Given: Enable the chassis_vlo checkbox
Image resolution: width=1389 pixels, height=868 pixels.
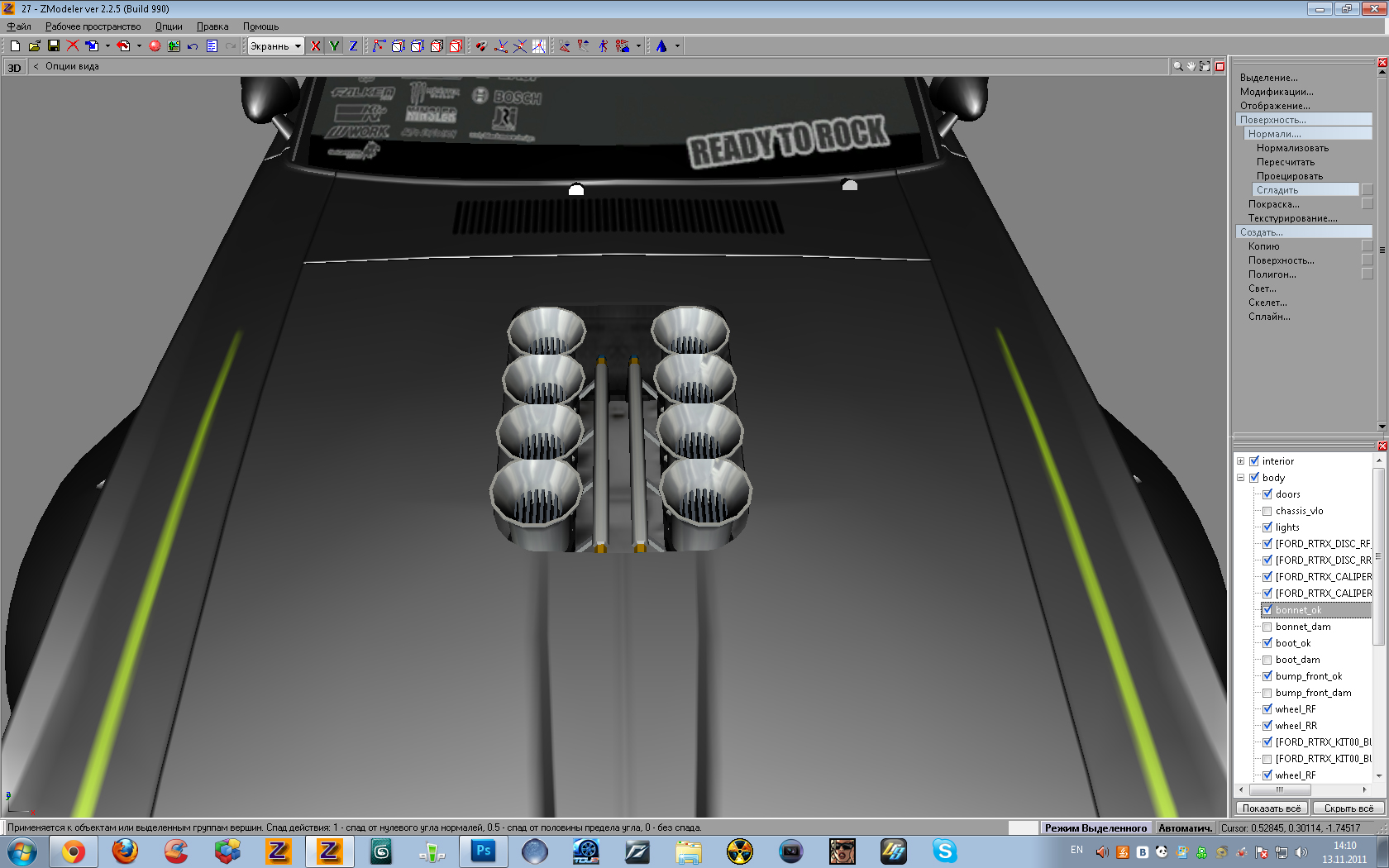Looking at the screenshot, I should [x=1267, y=511].
